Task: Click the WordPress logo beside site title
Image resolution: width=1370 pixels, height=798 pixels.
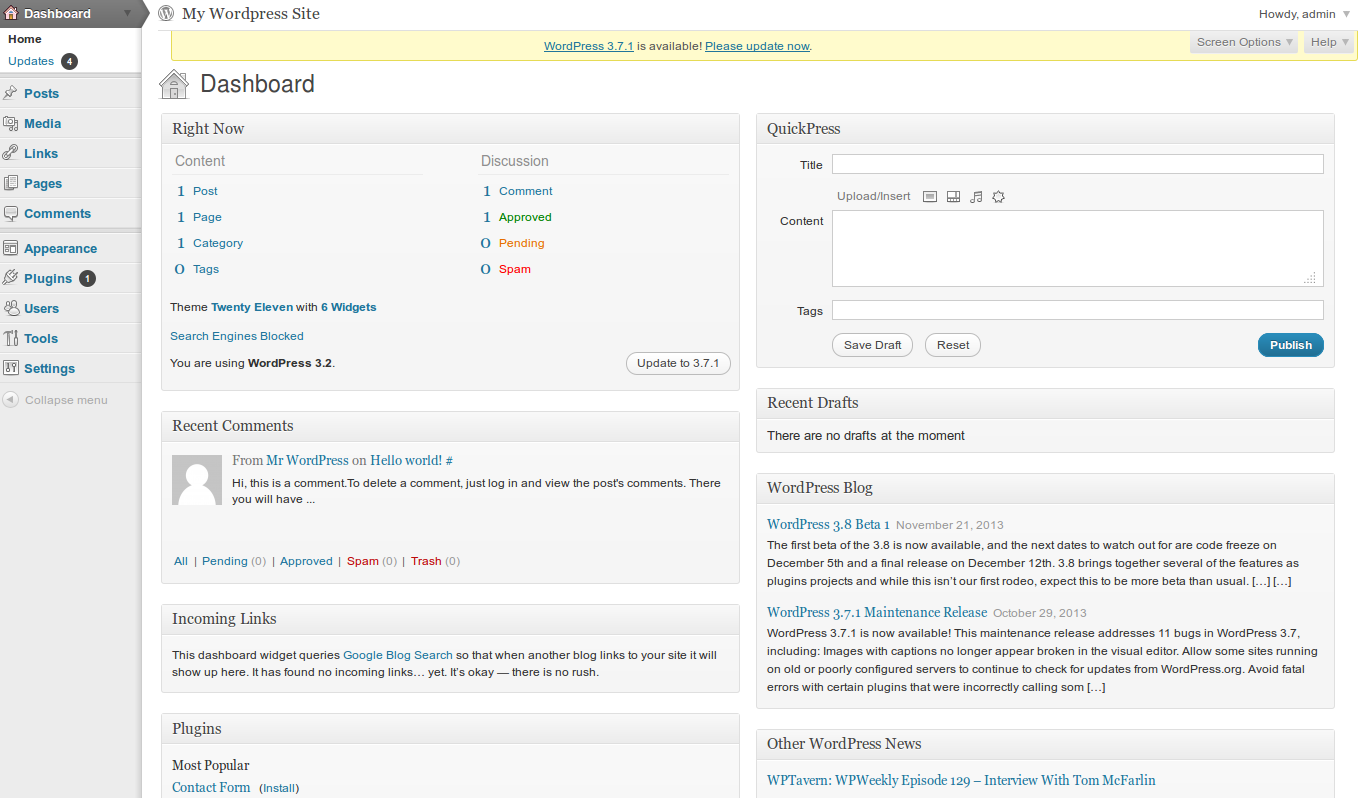Action: pyautogui.click(x=166, y=14)
